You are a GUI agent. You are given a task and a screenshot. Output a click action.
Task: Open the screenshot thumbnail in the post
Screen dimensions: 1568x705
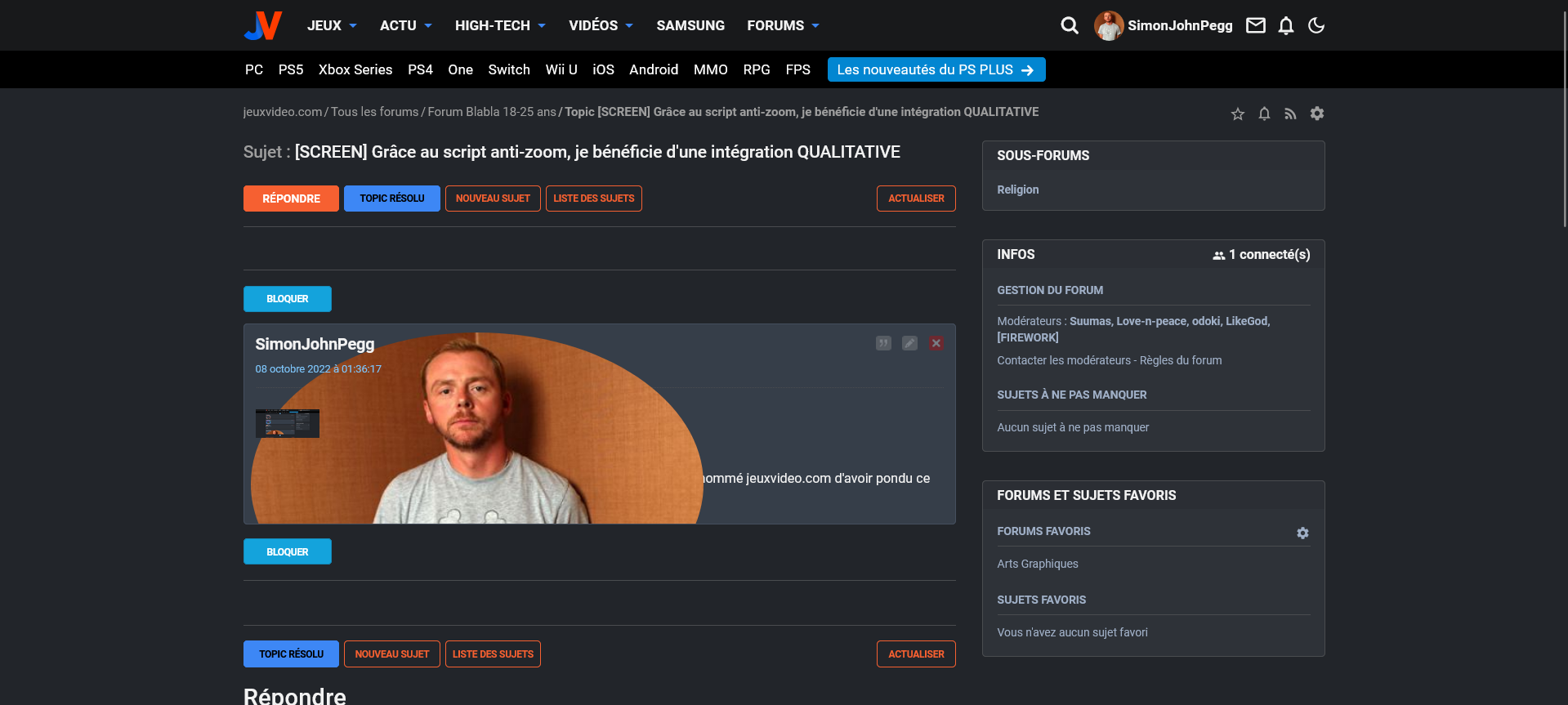pos(288,423)
